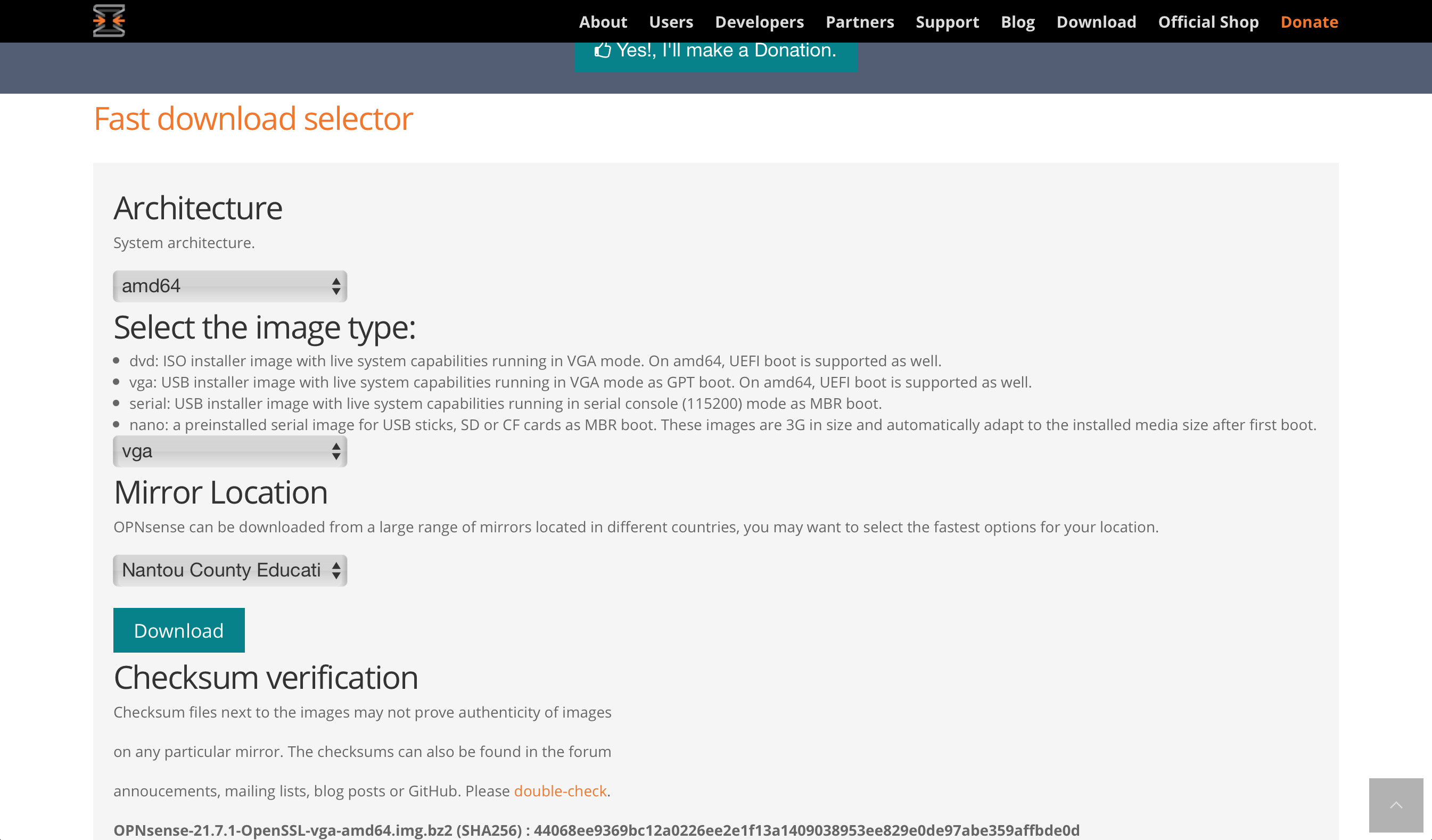Screen dimensions: 1432x840
Task: Follow the double-check link
Action: (x=561, y=790)
